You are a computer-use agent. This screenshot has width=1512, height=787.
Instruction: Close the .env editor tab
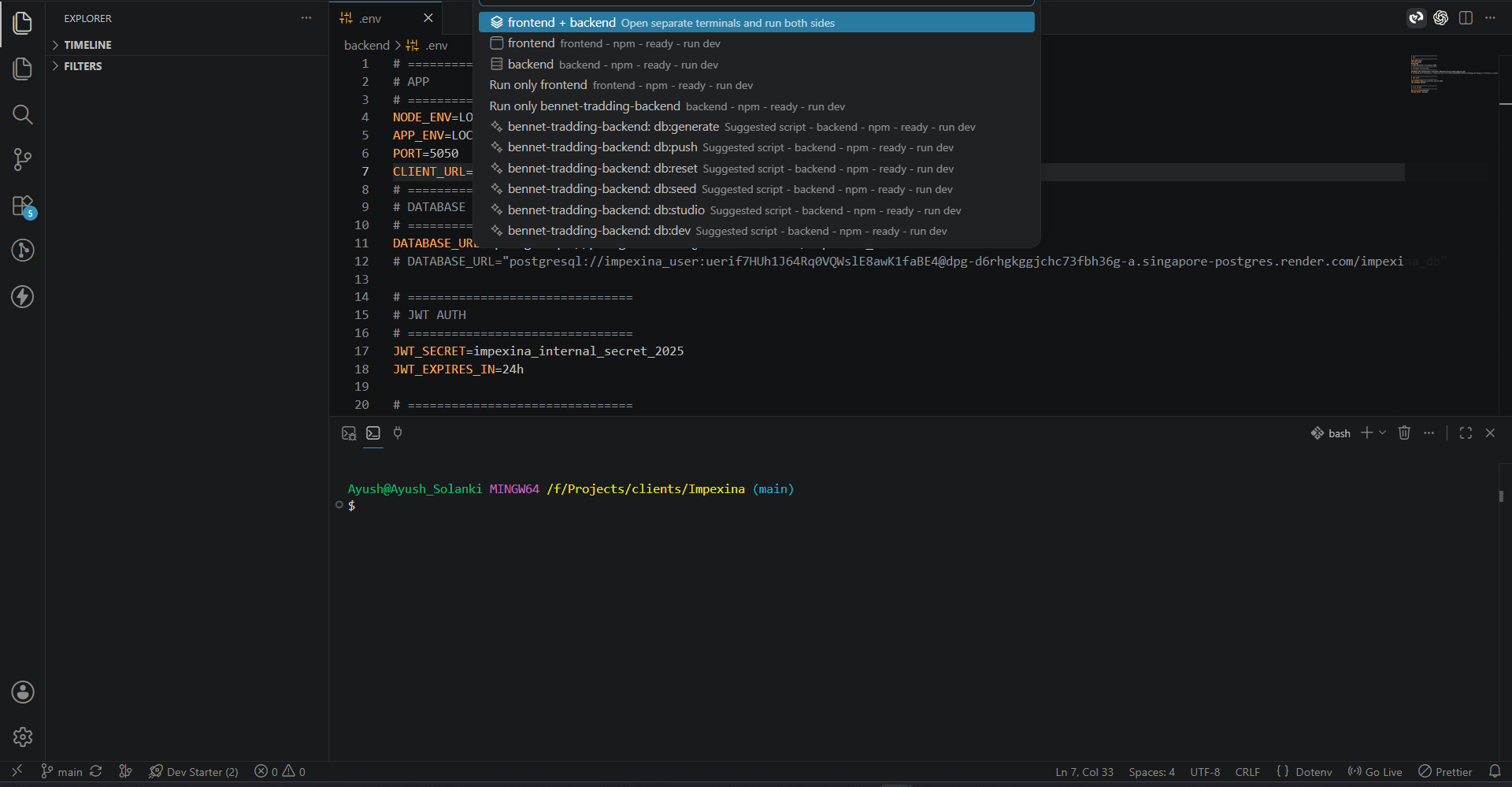click(428, 18)
